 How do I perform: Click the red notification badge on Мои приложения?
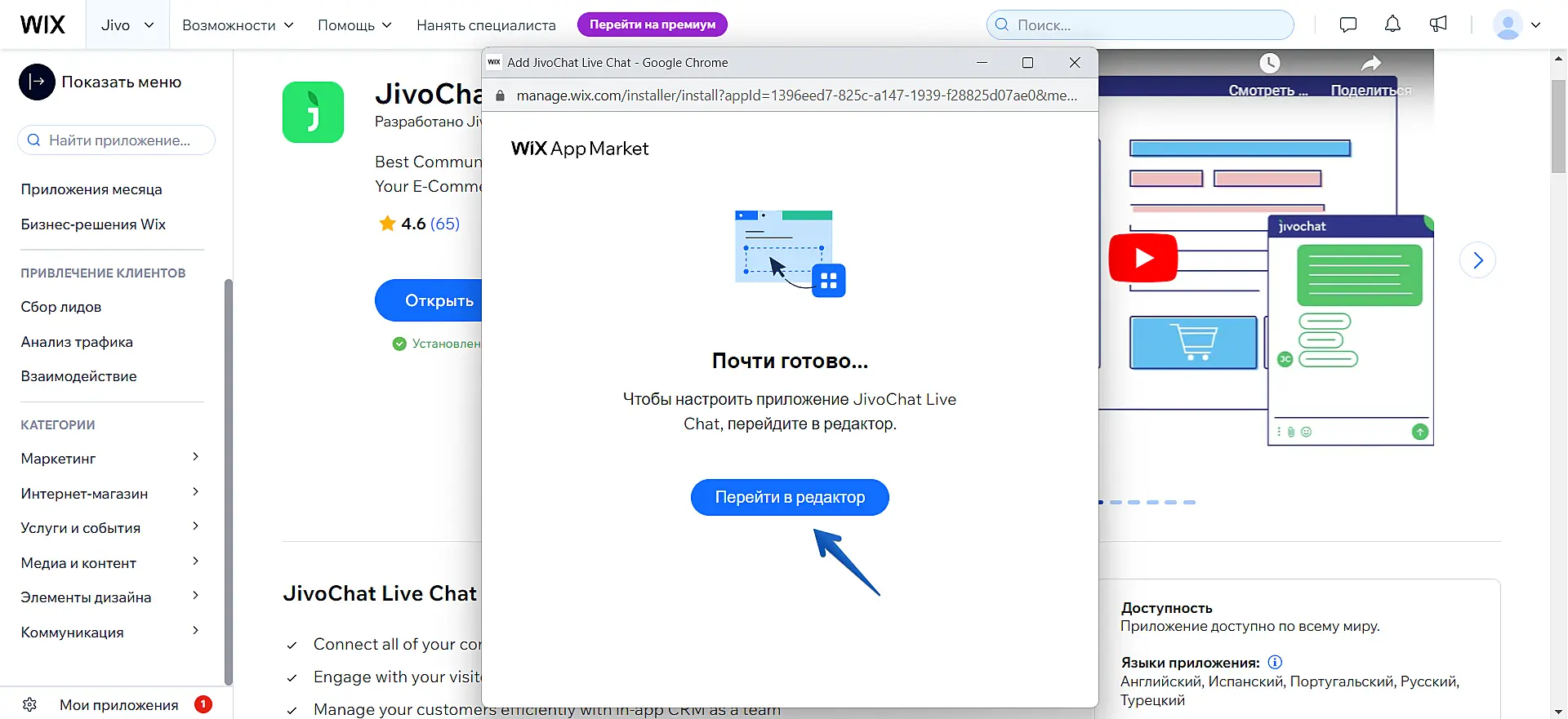203,704
